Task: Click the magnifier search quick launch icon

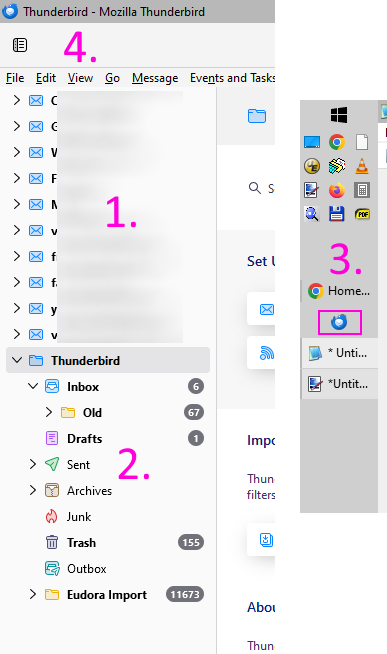Action: coord(312,214)
